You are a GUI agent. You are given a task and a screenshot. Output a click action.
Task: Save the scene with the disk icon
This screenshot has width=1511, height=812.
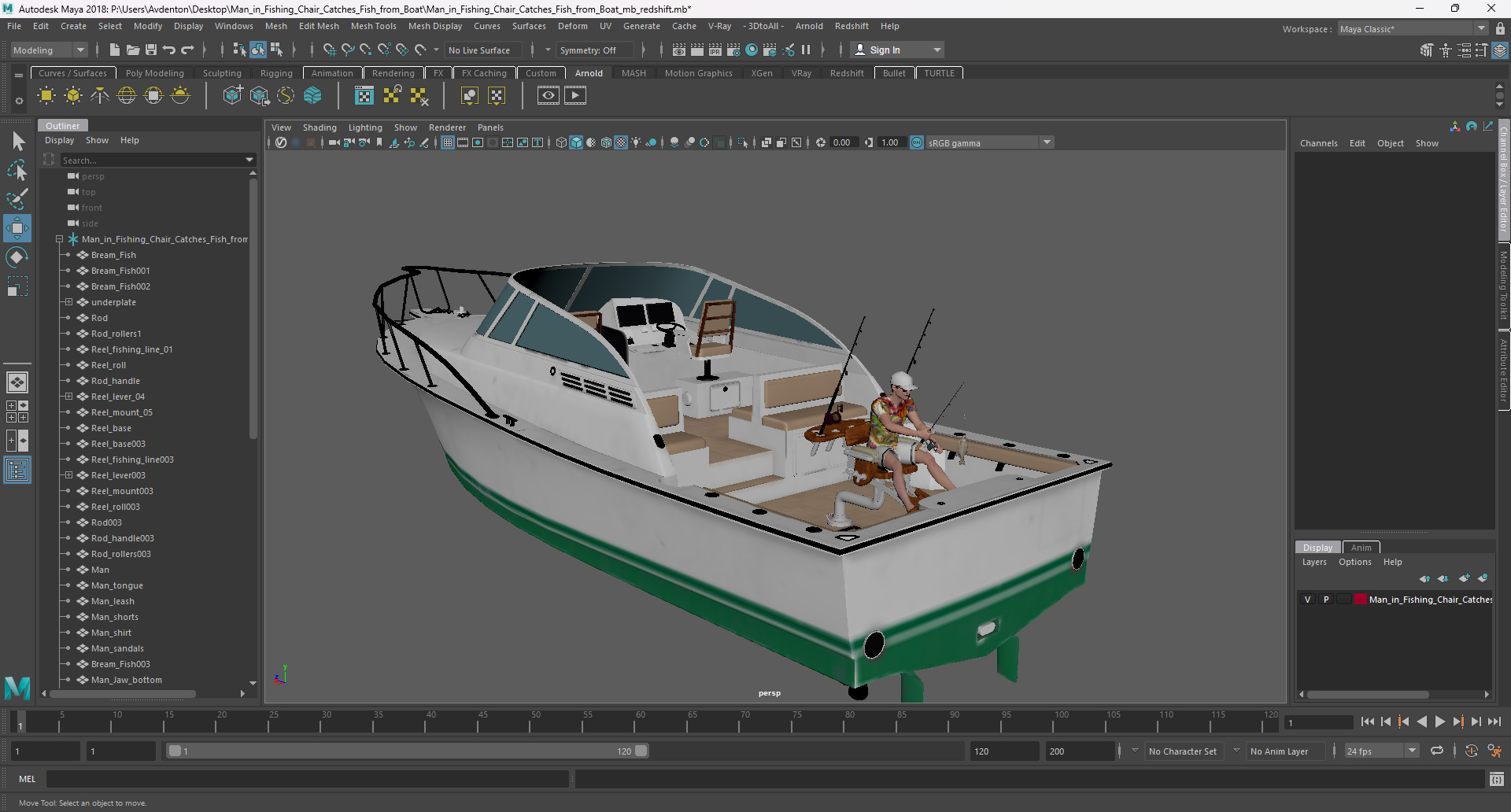pos(151,50)
